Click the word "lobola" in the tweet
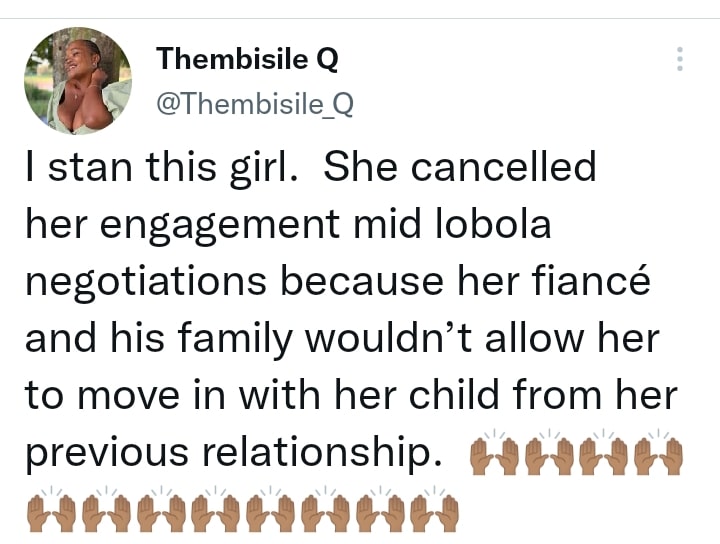 coord(491,224)
